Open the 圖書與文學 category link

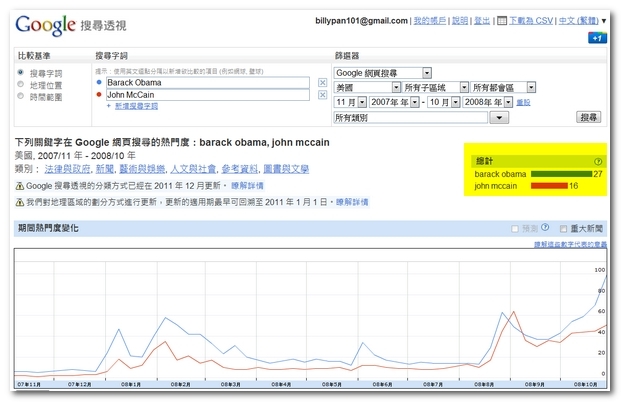click(286, 169)
